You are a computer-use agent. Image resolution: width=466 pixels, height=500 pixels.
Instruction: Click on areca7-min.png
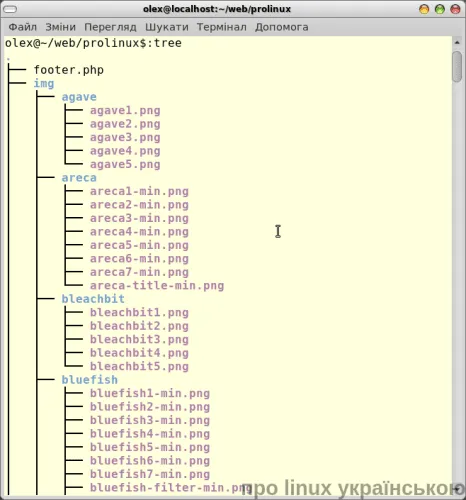pyautogui.click(x=139, y=272)
